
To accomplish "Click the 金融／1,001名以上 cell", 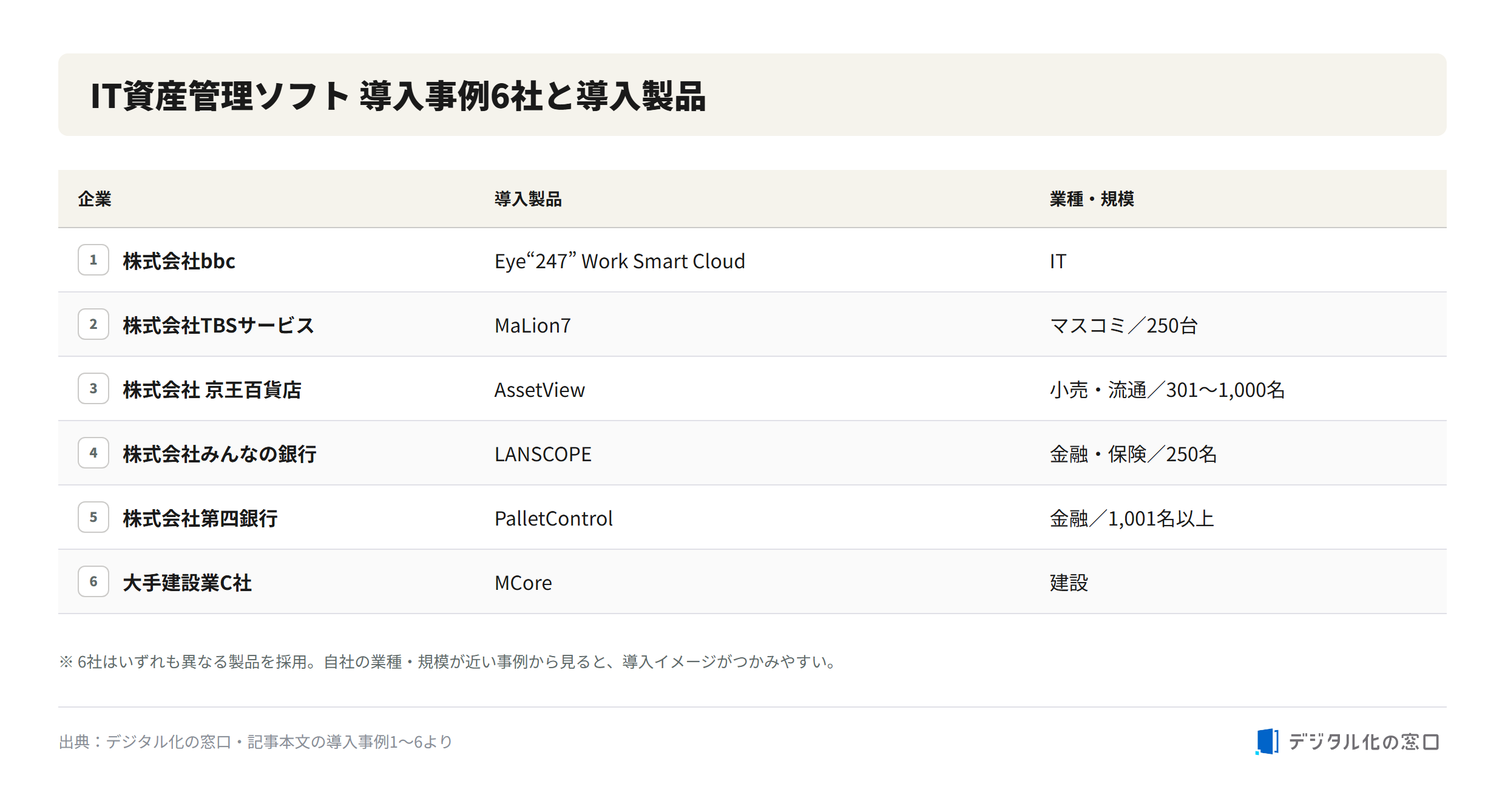I will click(x=1132, y=518).
